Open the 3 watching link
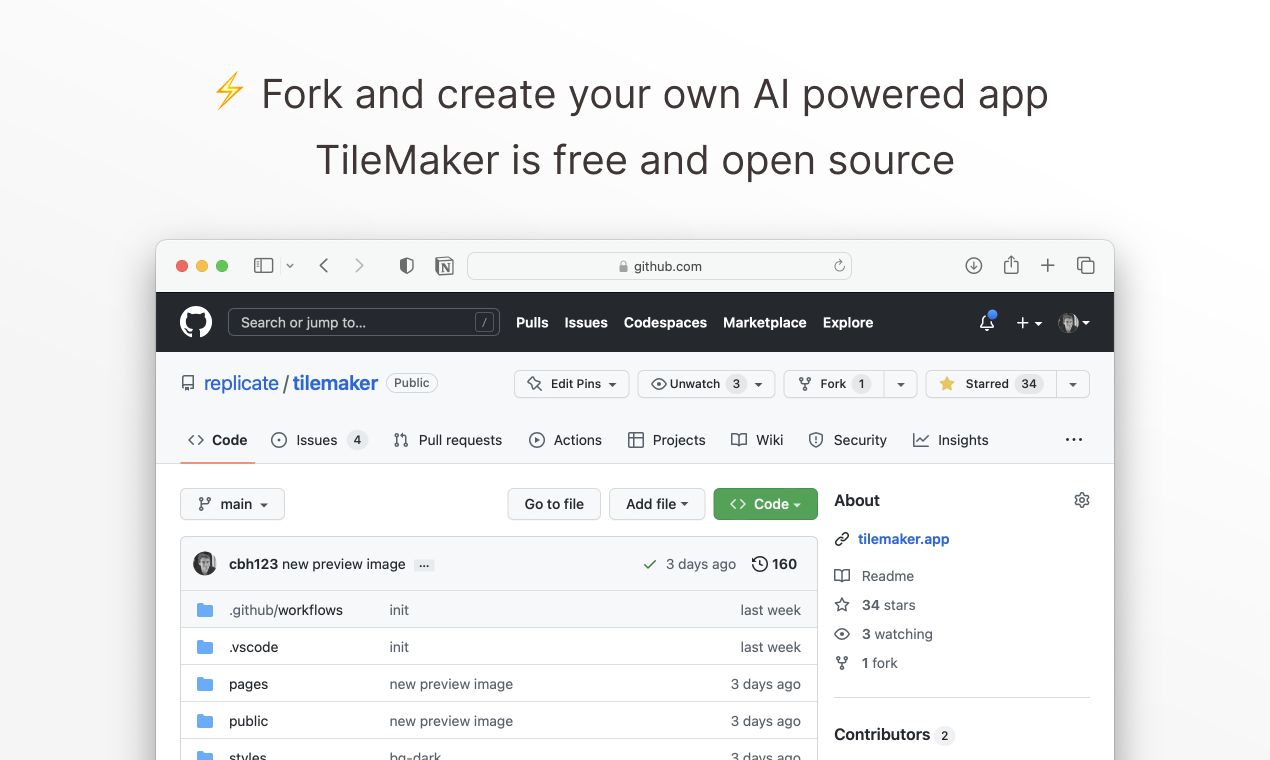 click(883, 634)
